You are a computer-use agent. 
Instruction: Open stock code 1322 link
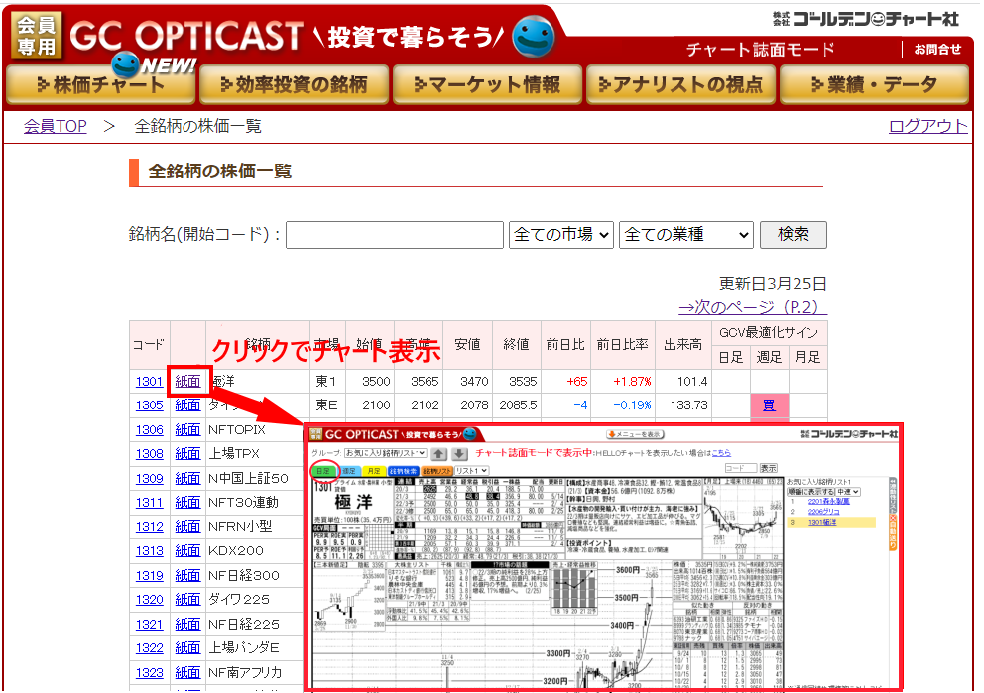coord(149,648)
